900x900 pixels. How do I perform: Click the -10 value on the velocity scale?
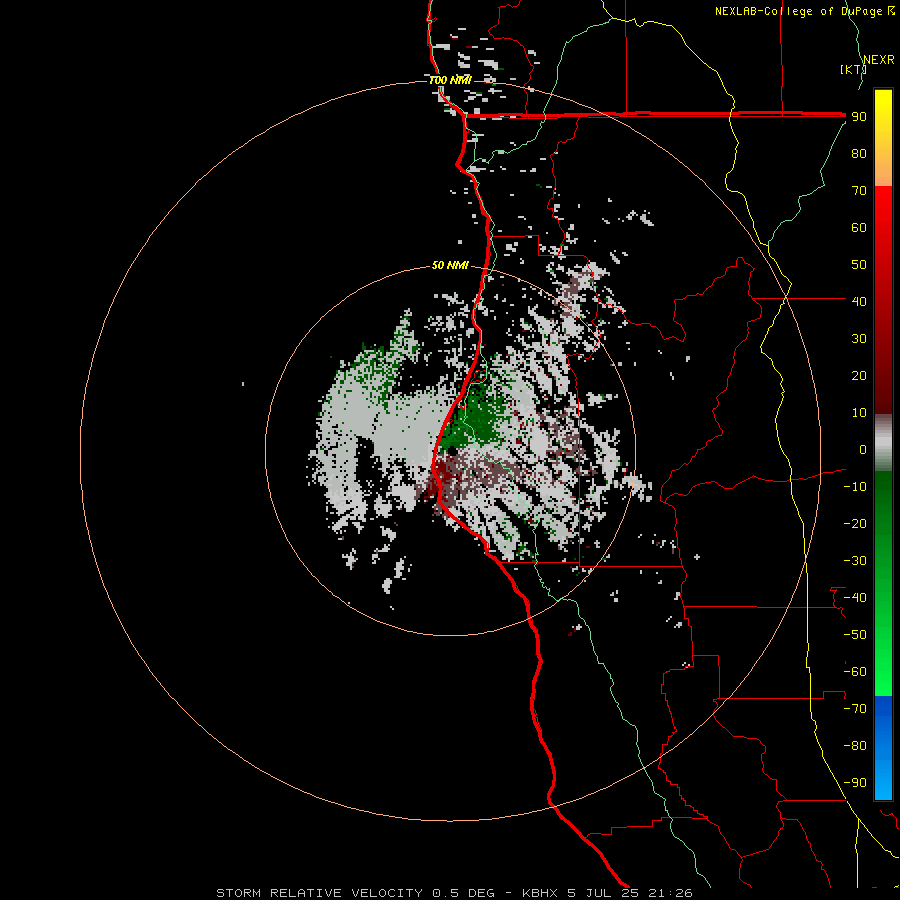coord(855,487)
